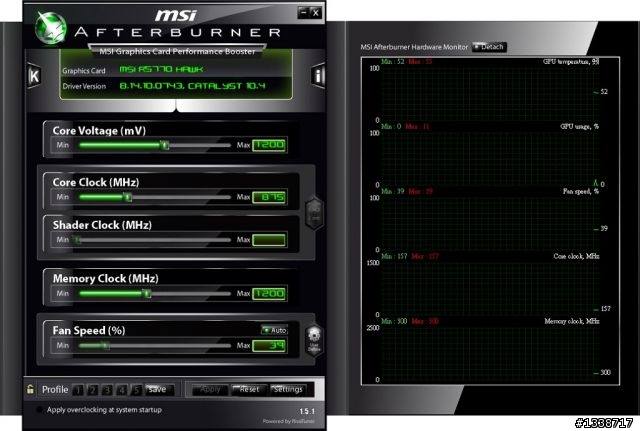The width and height of the screenshot is (640, 431).
Task: Open the fan User Define gear icon
Action: [x=314, y=341]
